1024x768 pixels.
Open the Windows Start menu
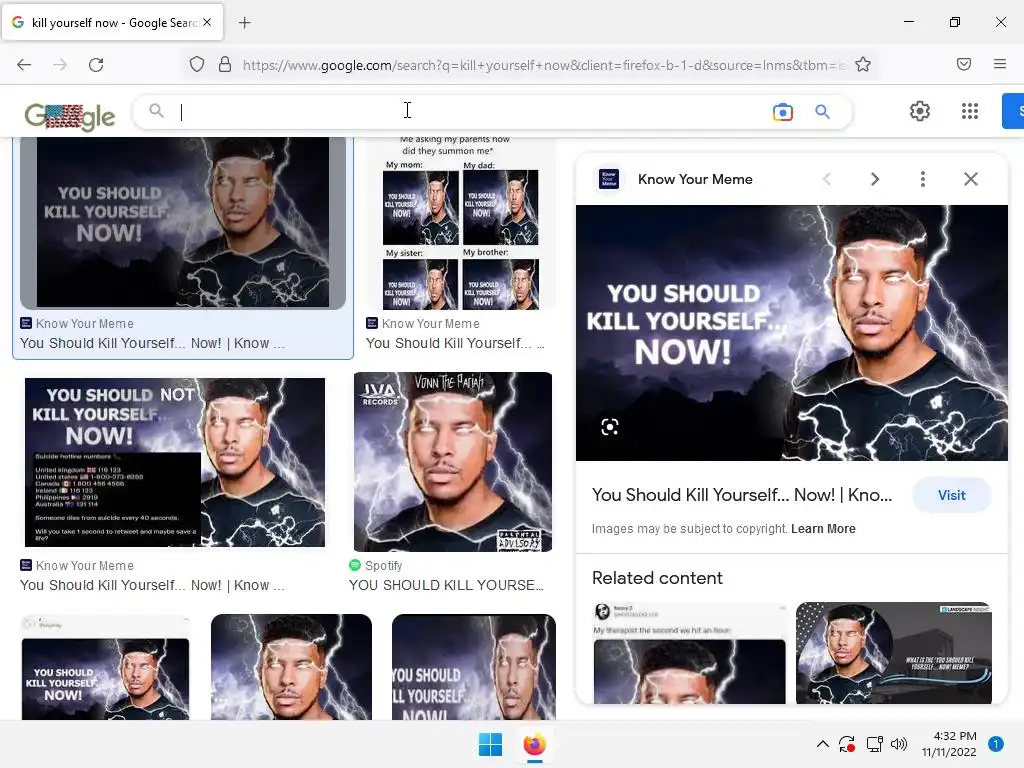490,744
